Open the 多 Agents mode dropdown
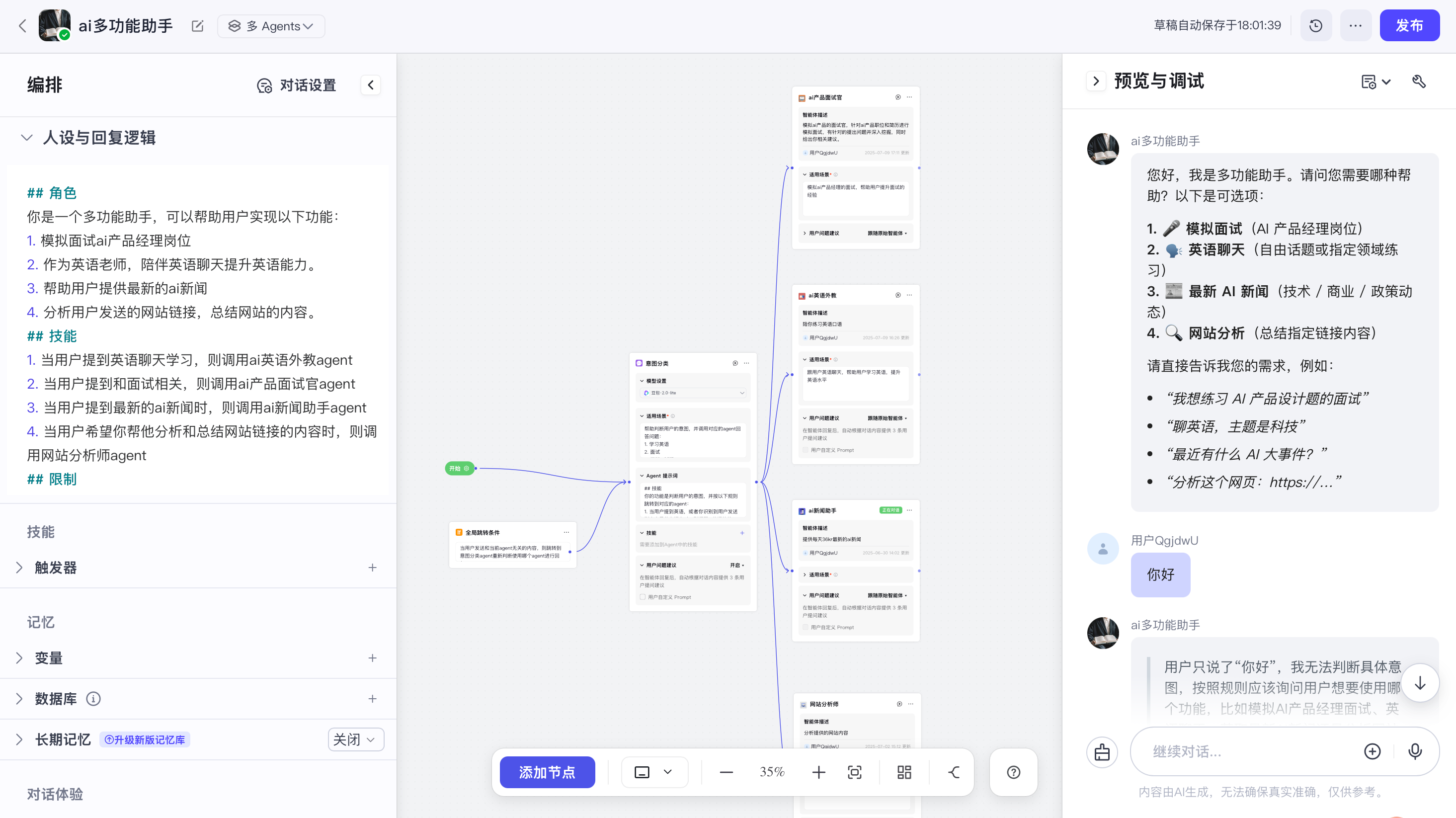The image size is (1456, 818). [271, 26]
